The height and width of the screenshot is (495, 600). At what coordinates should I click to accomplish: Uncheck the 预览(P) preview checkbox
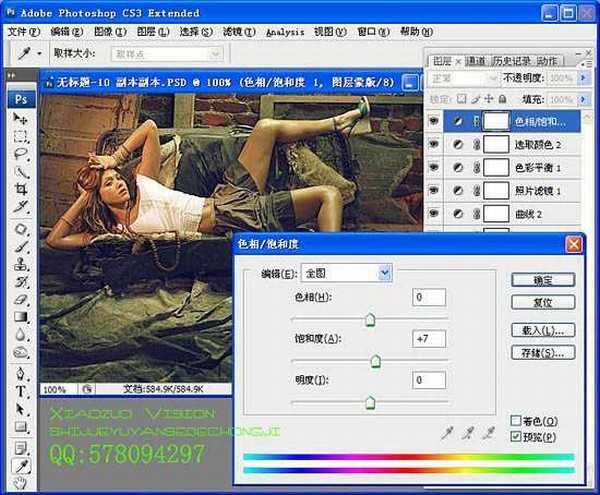click(516, 437)
